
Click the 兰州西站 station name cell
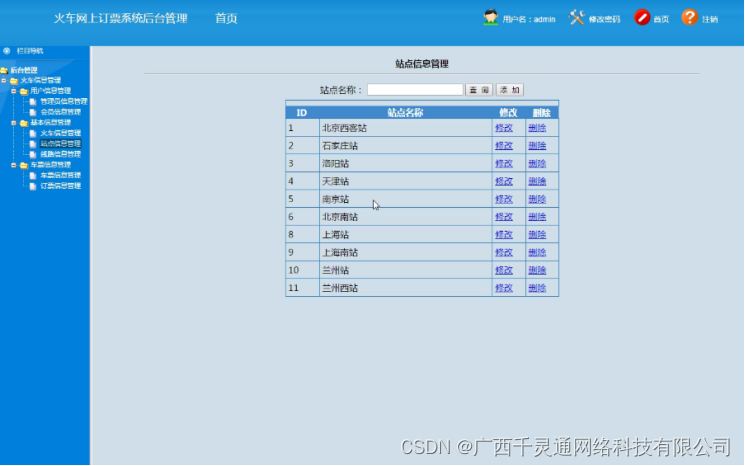pos(405,288)
